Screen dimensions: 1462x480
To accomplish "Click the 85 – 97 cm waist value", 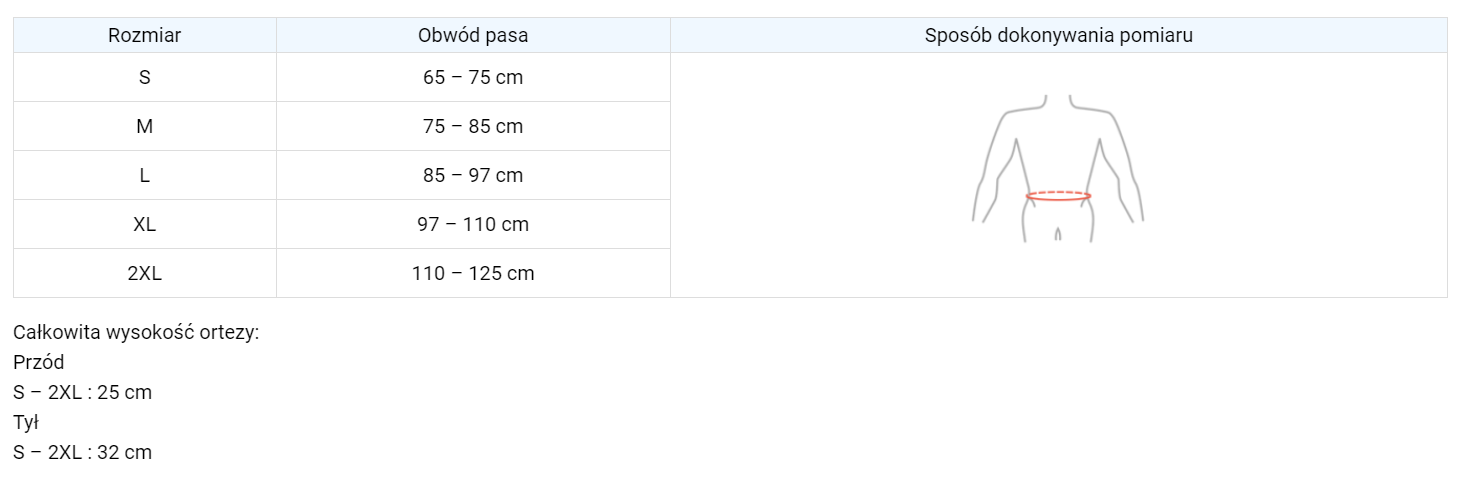I will pyautogui.click(x=473, y=175).
